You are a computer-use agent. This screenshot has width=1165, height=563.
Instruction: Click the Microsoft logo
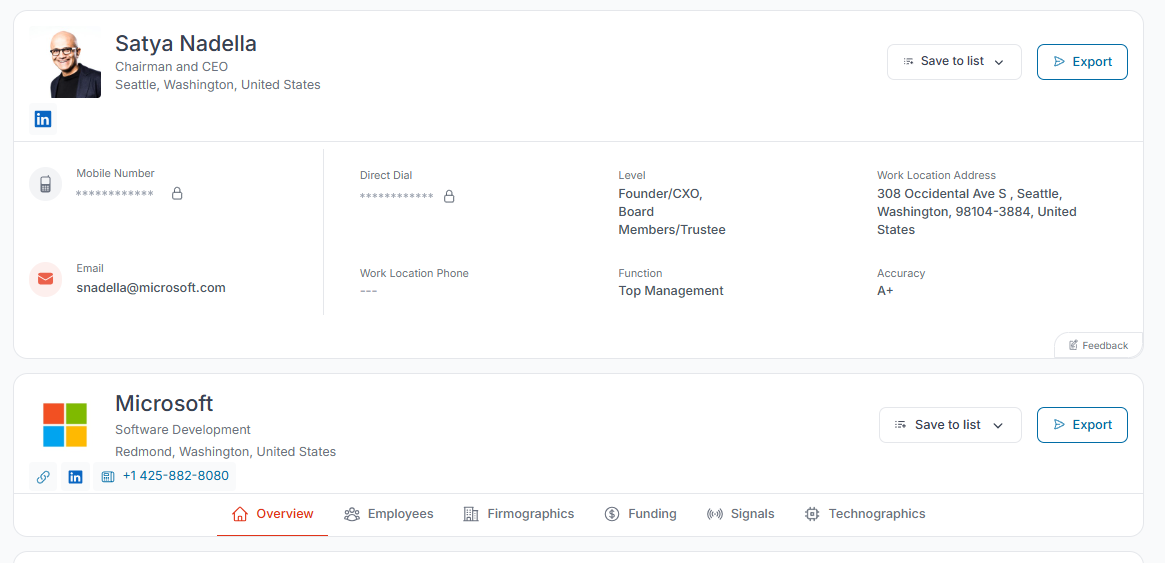click(x=65, y=425)
